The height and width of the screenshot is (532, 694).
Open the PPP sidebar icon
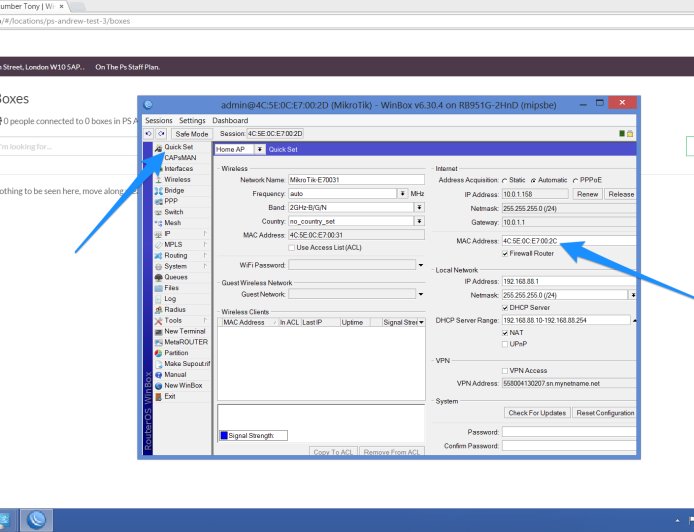point(158,201)
